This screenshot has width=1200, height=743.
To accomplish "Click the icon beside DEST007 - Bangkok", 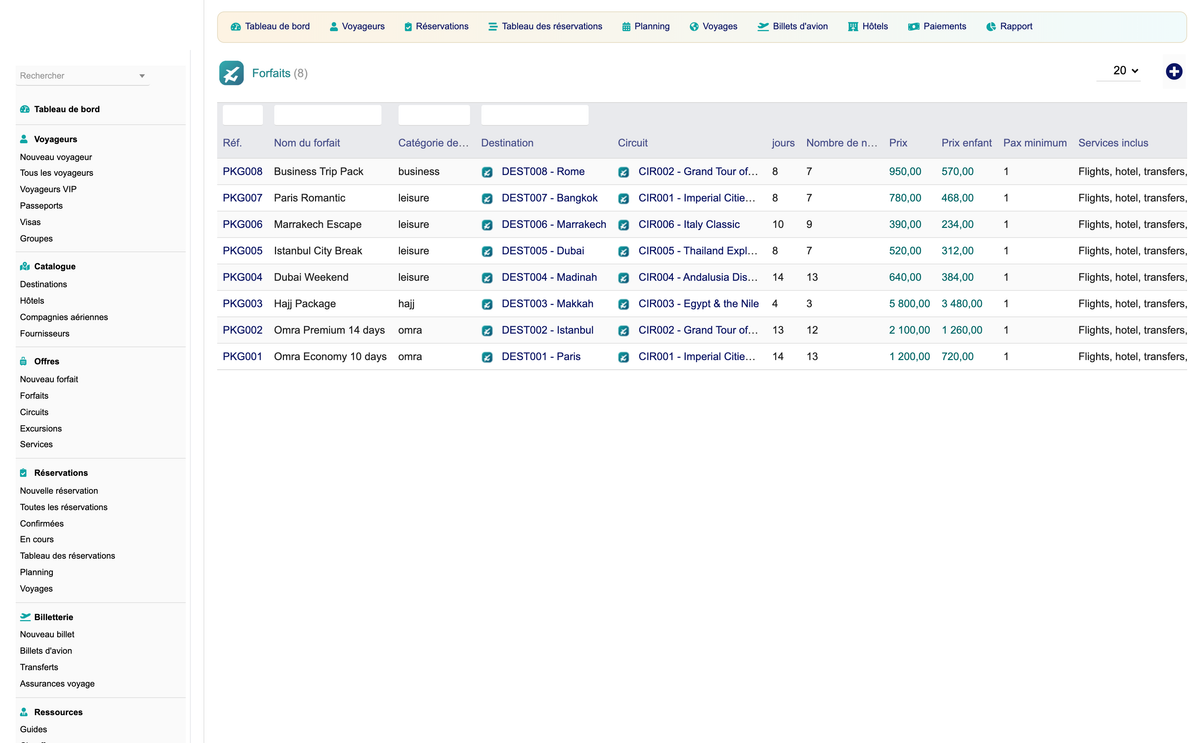I will [487, 199].
